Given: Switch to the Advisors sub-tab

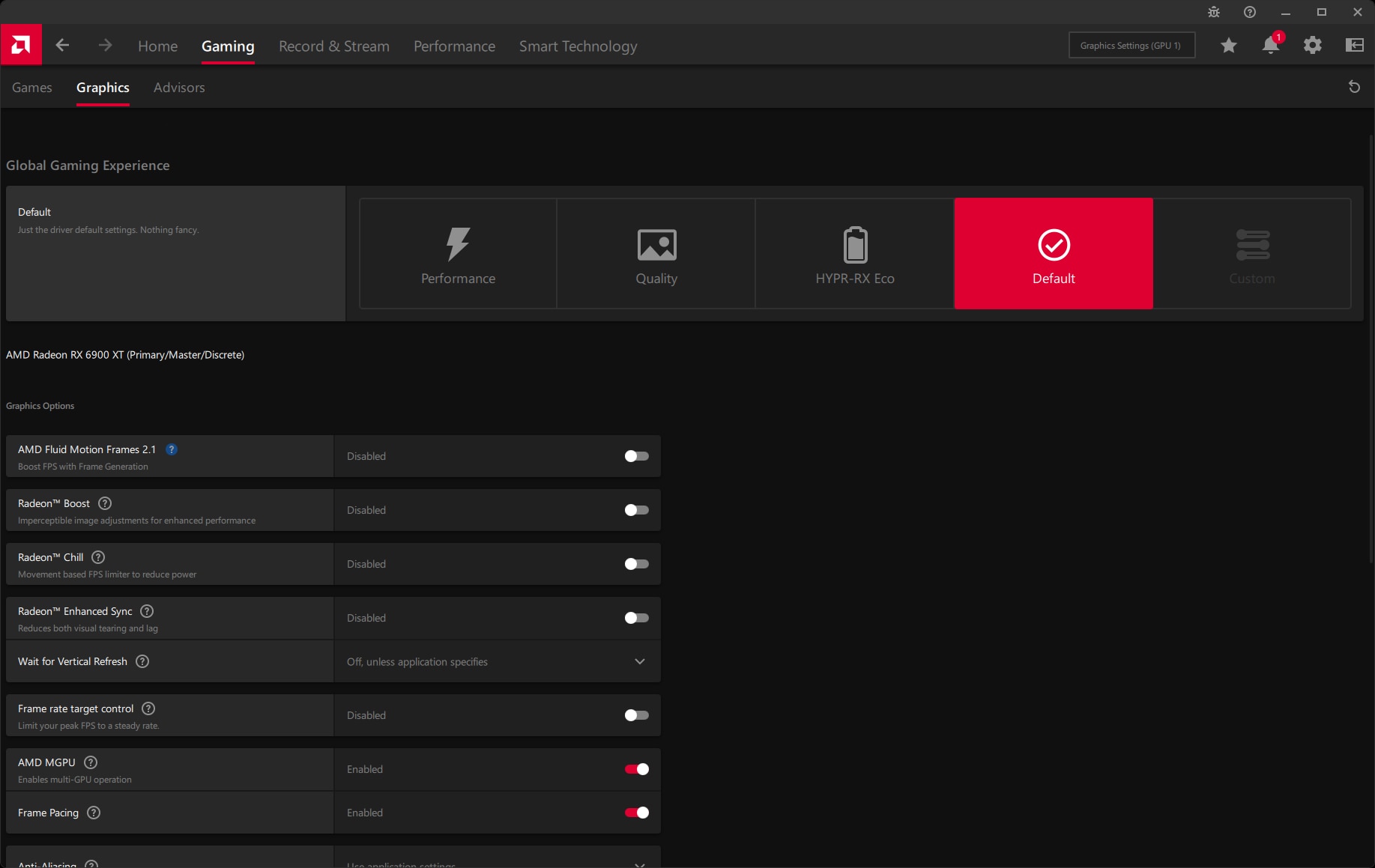Looking at the screenshot, I should [179, 87].
